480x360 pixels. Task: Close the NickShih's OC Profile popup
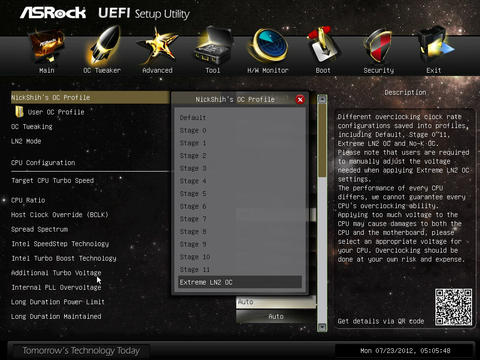point(300,99)
